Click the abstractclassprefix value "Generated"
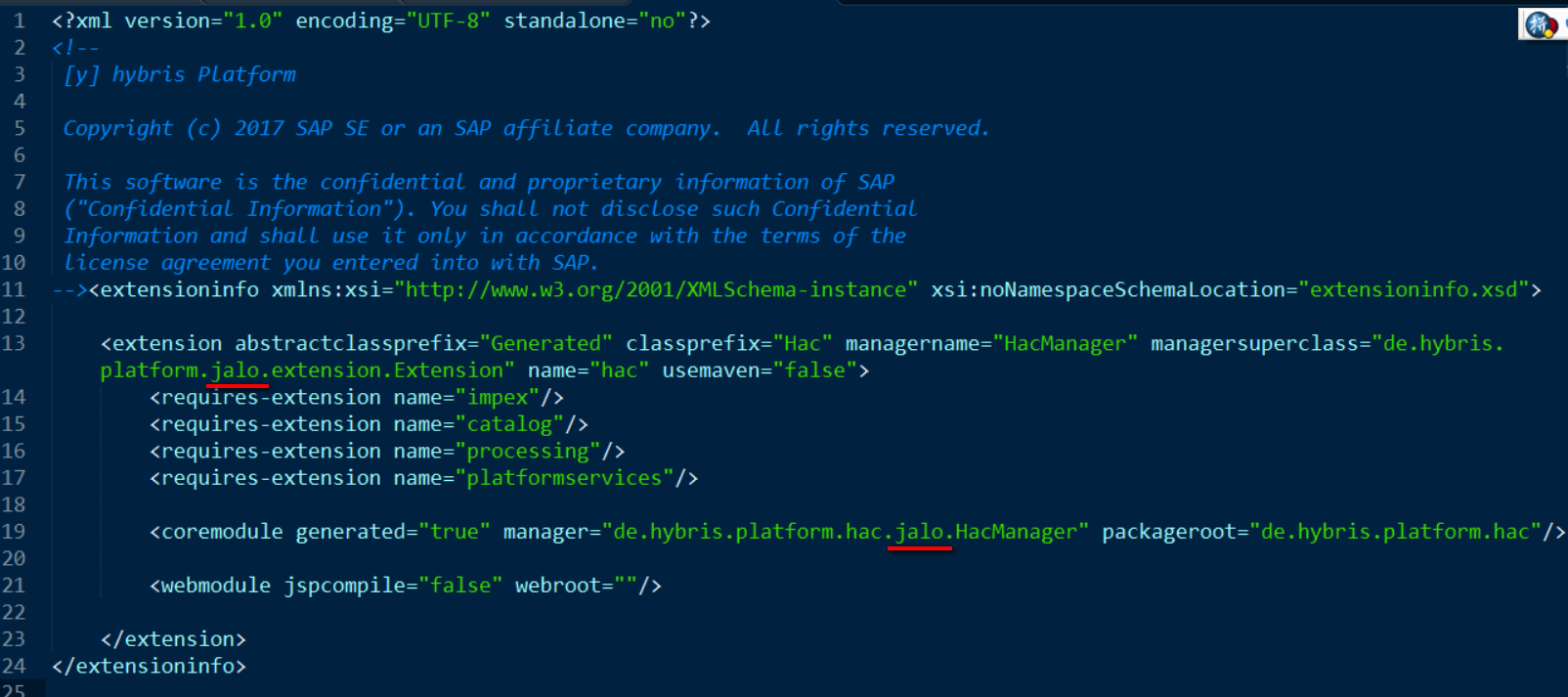1568x697 pixels. (x=546, y=343)
